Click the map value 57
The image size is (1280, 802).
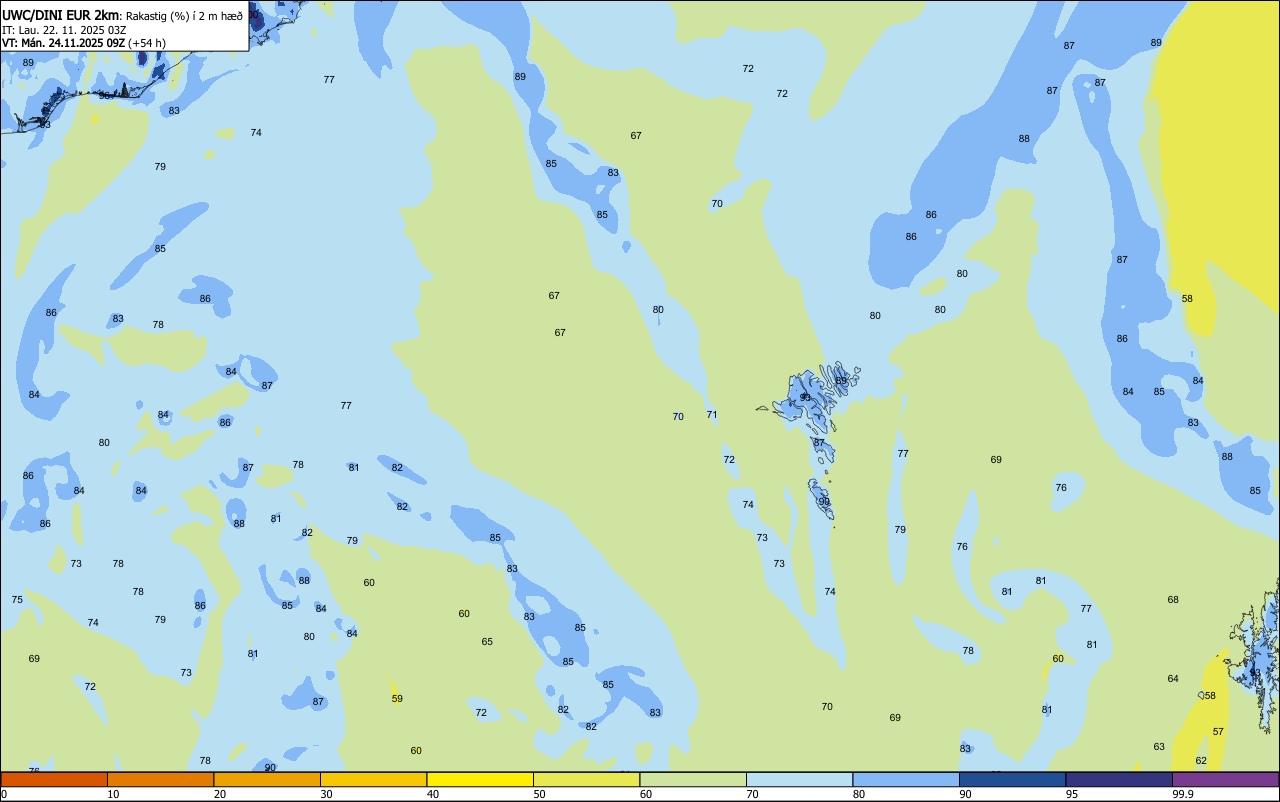[1218, 731]
